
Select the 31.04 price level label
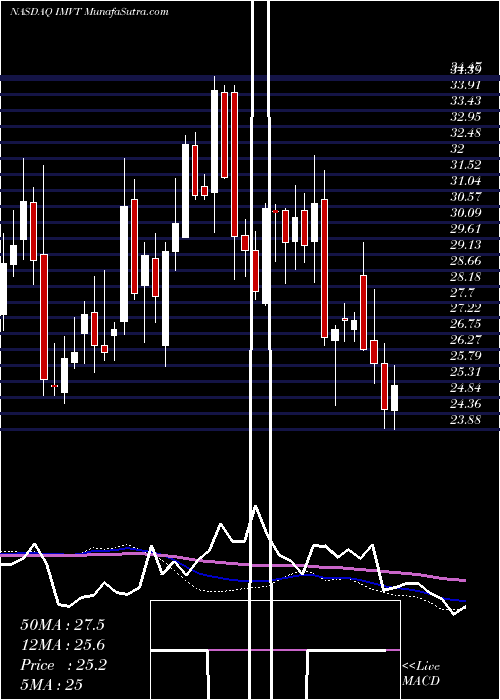tap(466, 181)
